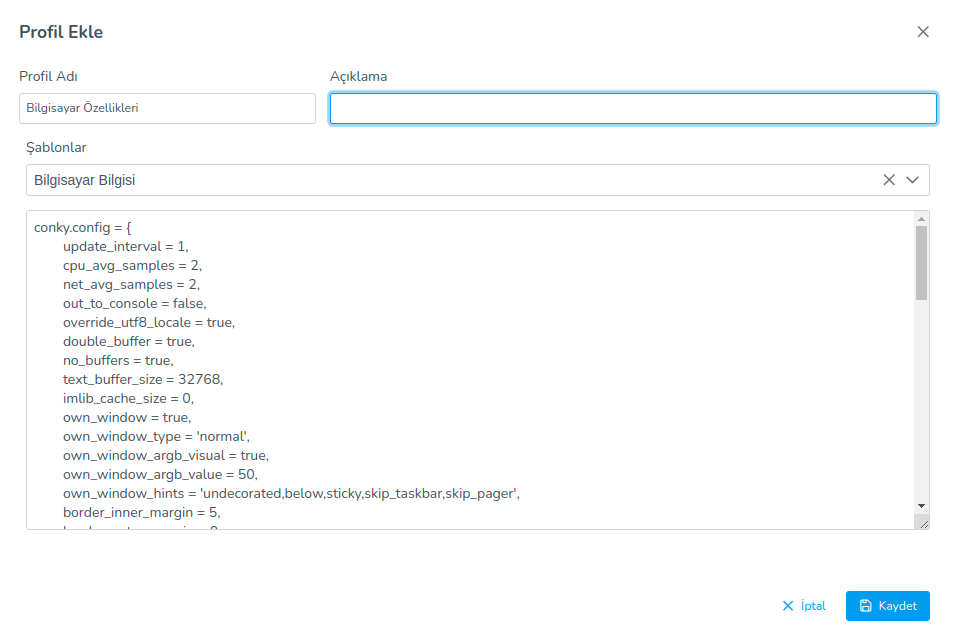The height and width of the screenshot is (639, 956).
Task: Click the İptal cancel link
Action: 813,606
